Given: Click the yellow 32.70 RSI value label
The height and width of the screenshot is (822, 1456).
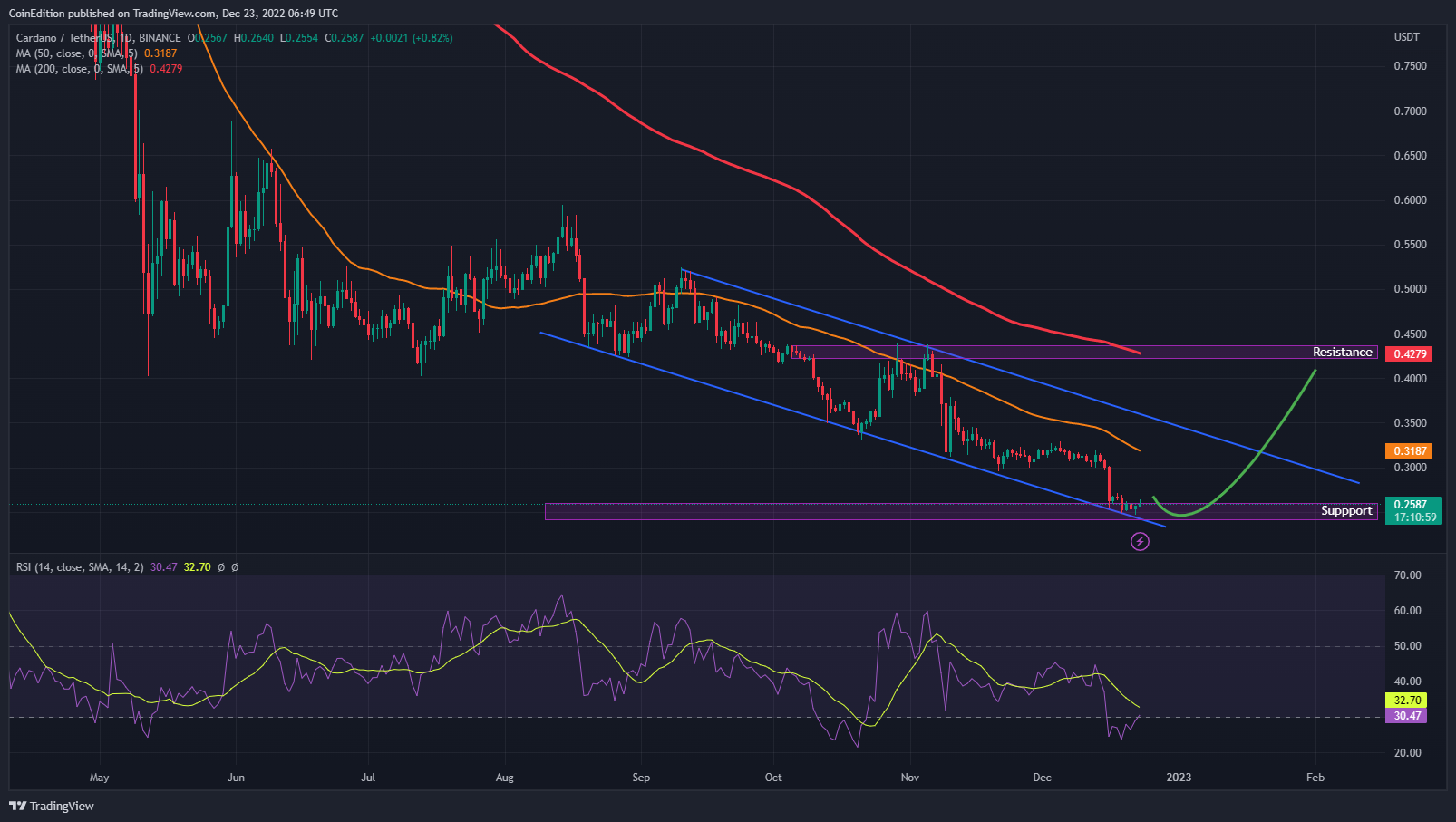Looking at the screenshot, I should click(x=1406, y=701).
